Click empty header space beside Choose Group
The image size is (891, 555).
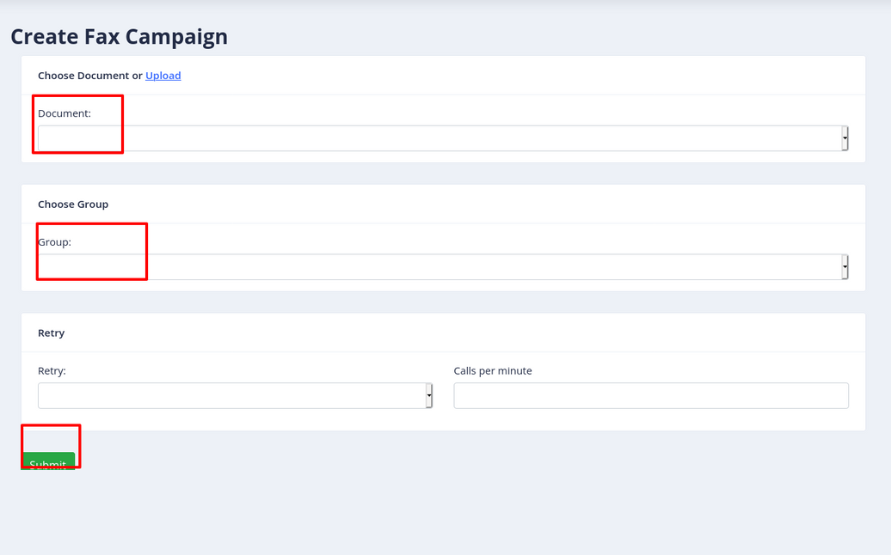[x=483, y=204]
